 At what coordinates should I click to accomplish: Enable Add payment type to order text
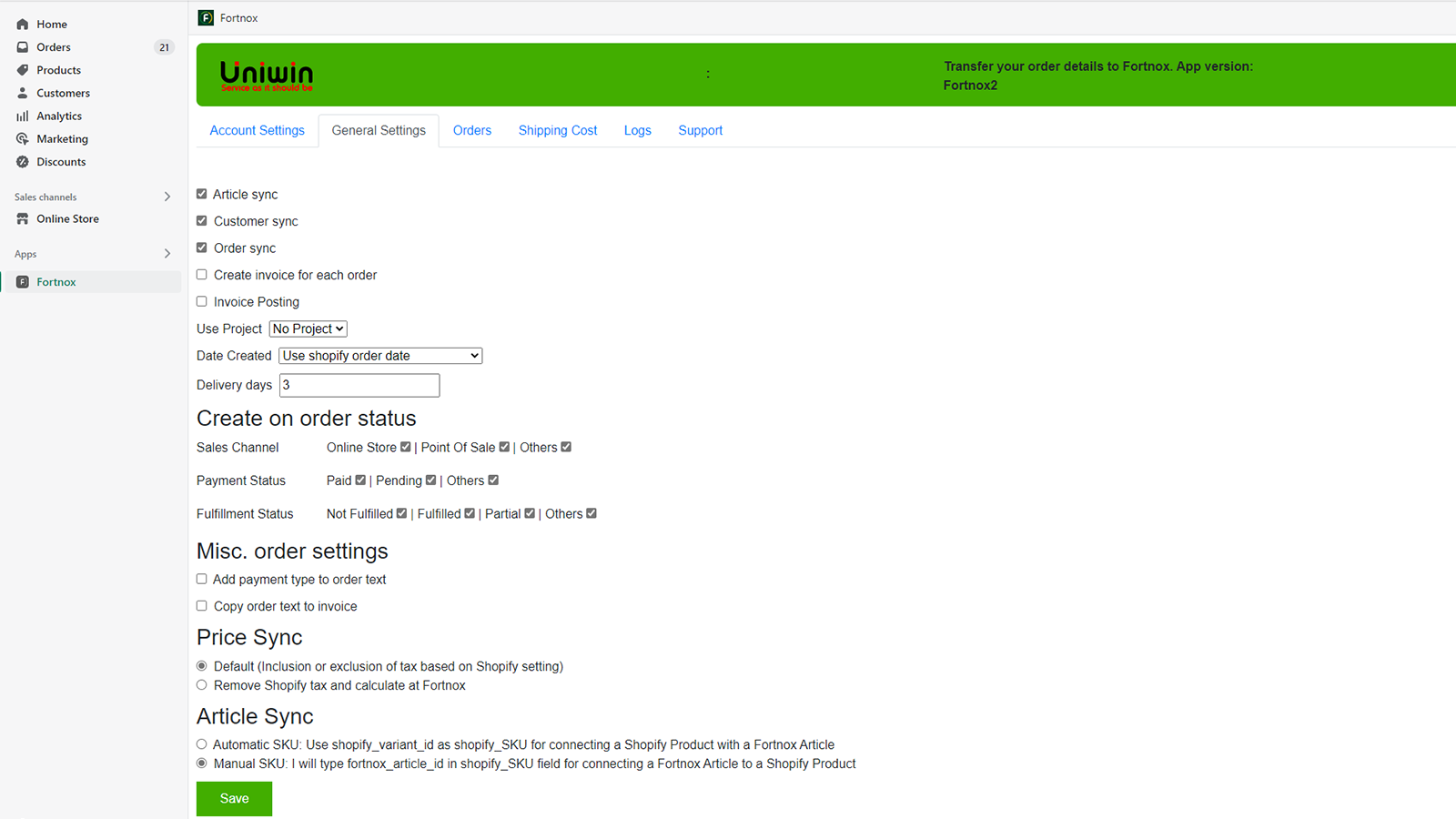point(202,579)
